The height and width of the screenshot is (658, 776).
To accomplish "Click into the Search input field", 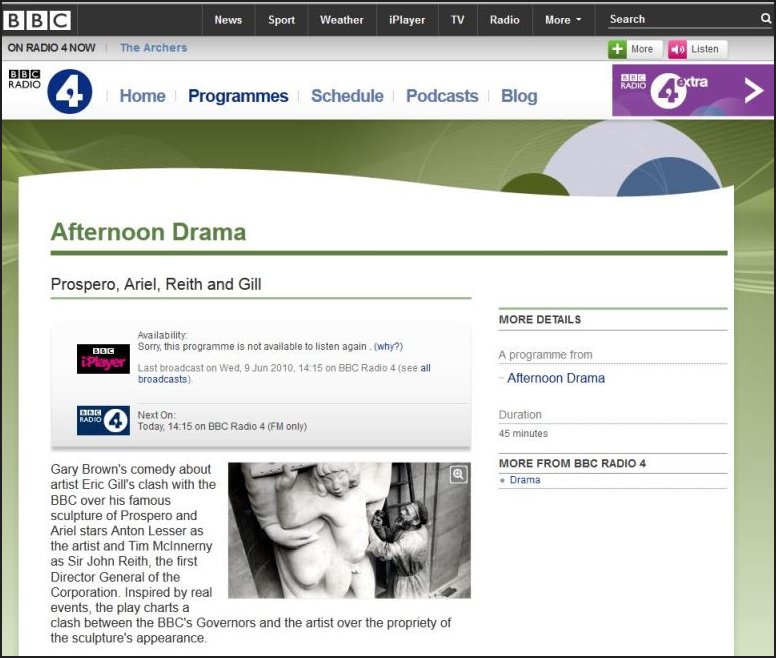I will point(680,19).
